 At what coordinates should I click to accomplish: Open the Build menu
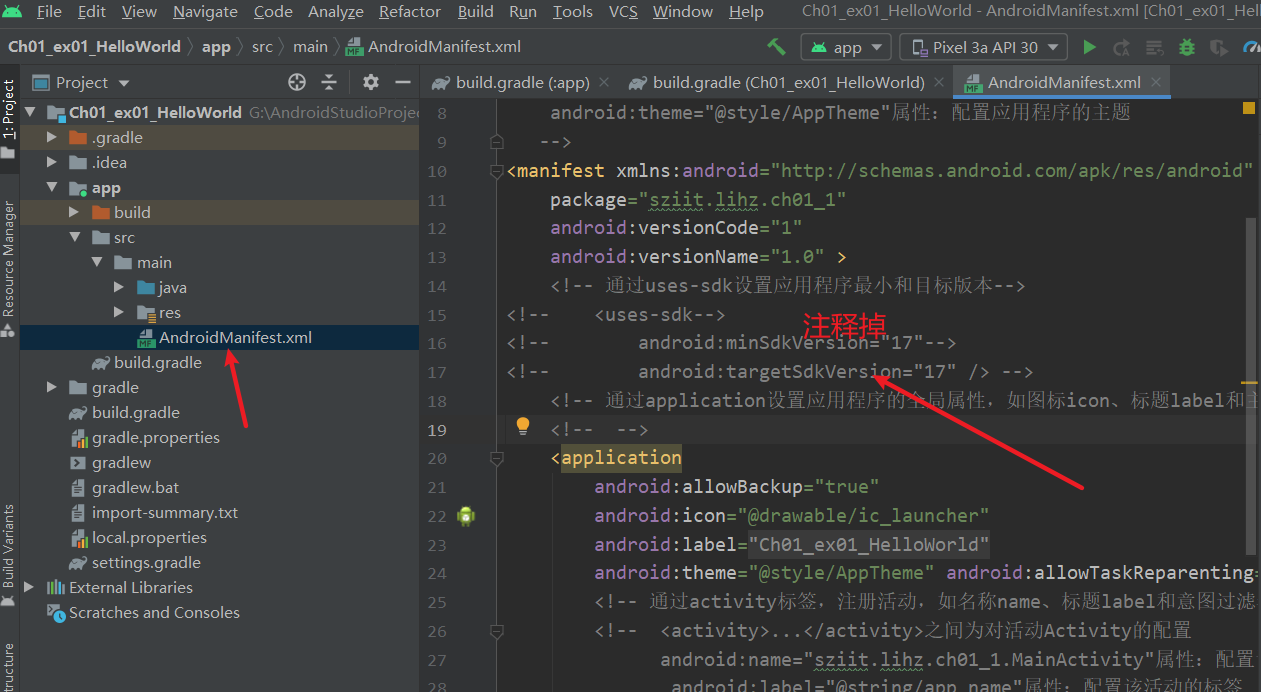pyautogui.click(x=475, y=12)
